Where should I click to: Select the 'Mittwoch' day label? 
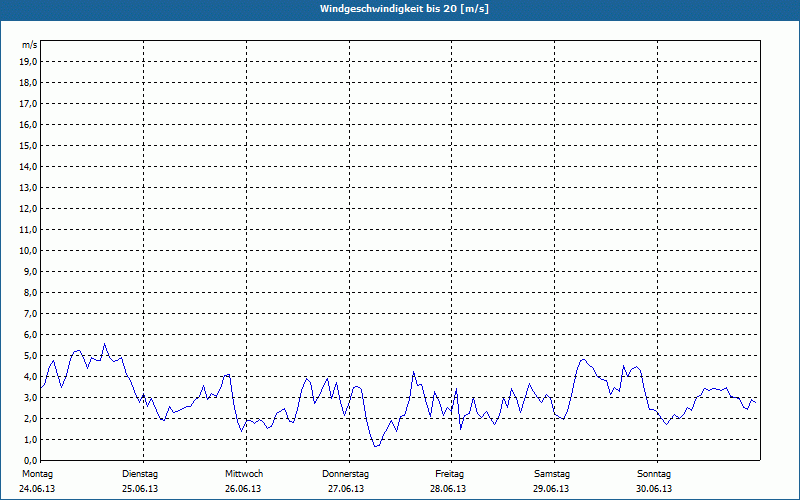pos(244,474)
